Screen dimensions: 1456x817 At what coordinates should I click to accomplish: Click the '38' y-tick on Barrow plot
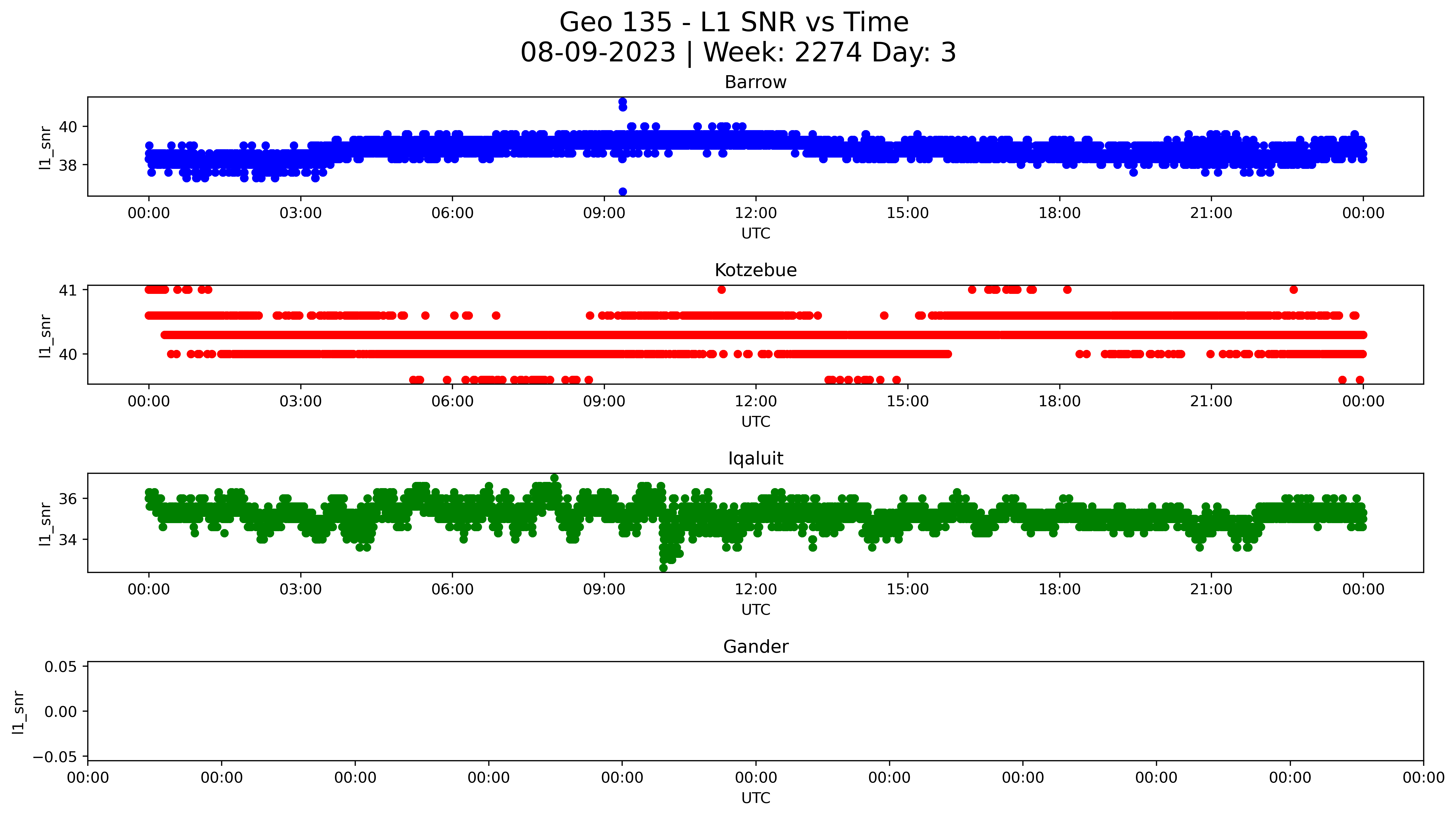click(68, 166)
